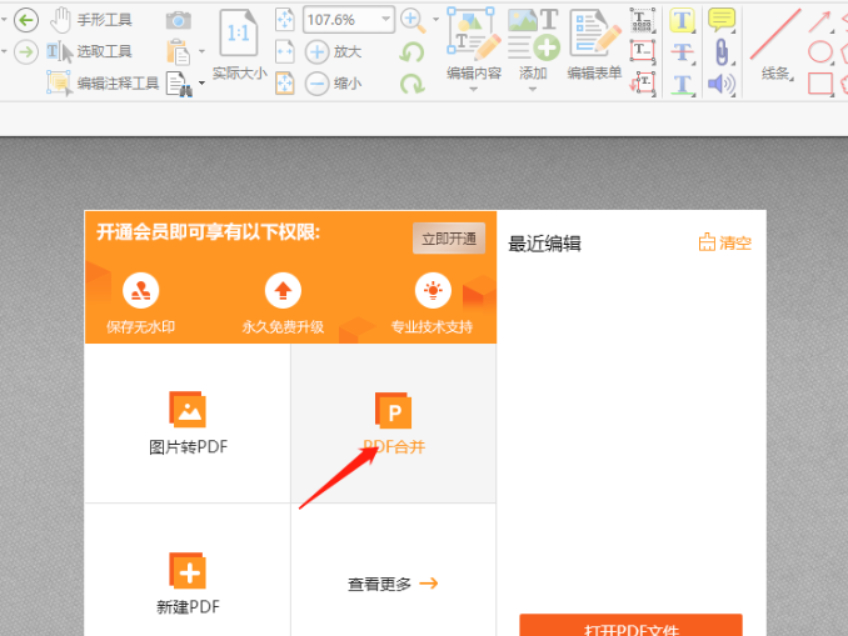Screen dimensions: 848x636
Task: Click the 最近编辑 heading text
Action: click(545, 244)
